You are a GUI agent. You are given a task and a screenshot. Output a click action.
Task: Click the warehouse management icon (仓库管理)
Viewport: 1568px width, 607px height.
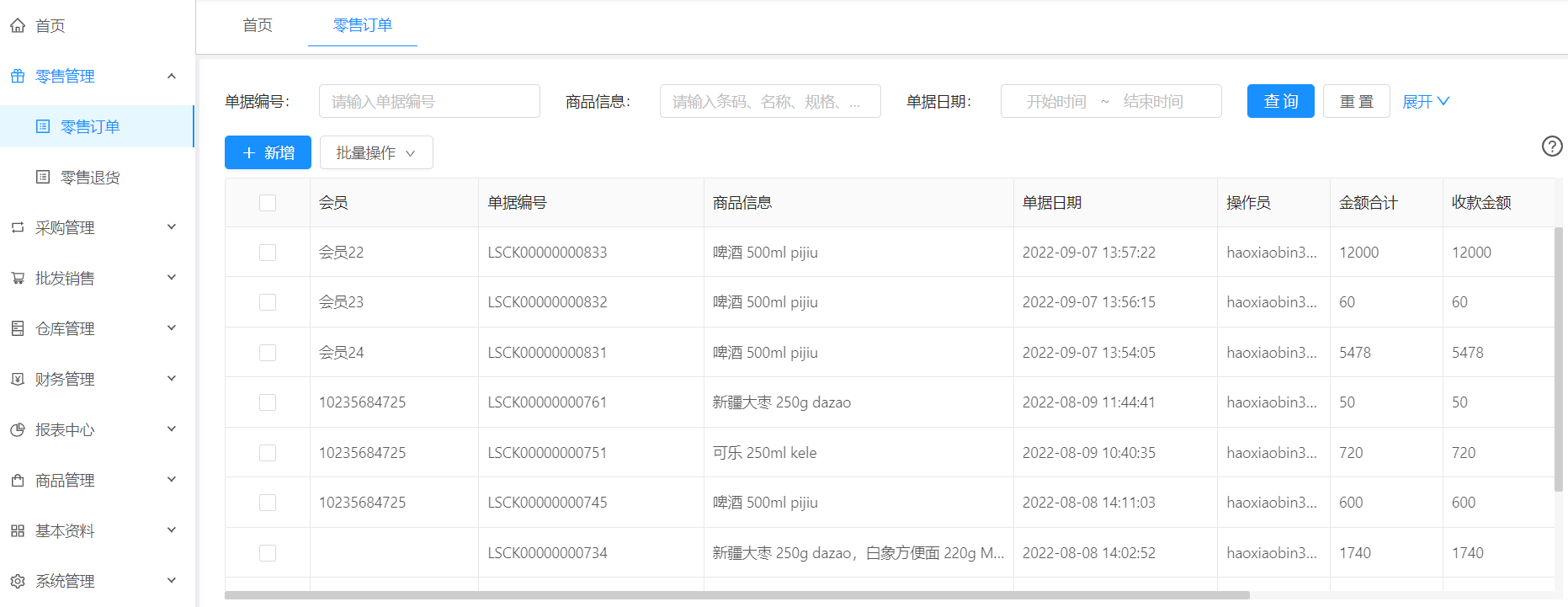coord(18,329)
